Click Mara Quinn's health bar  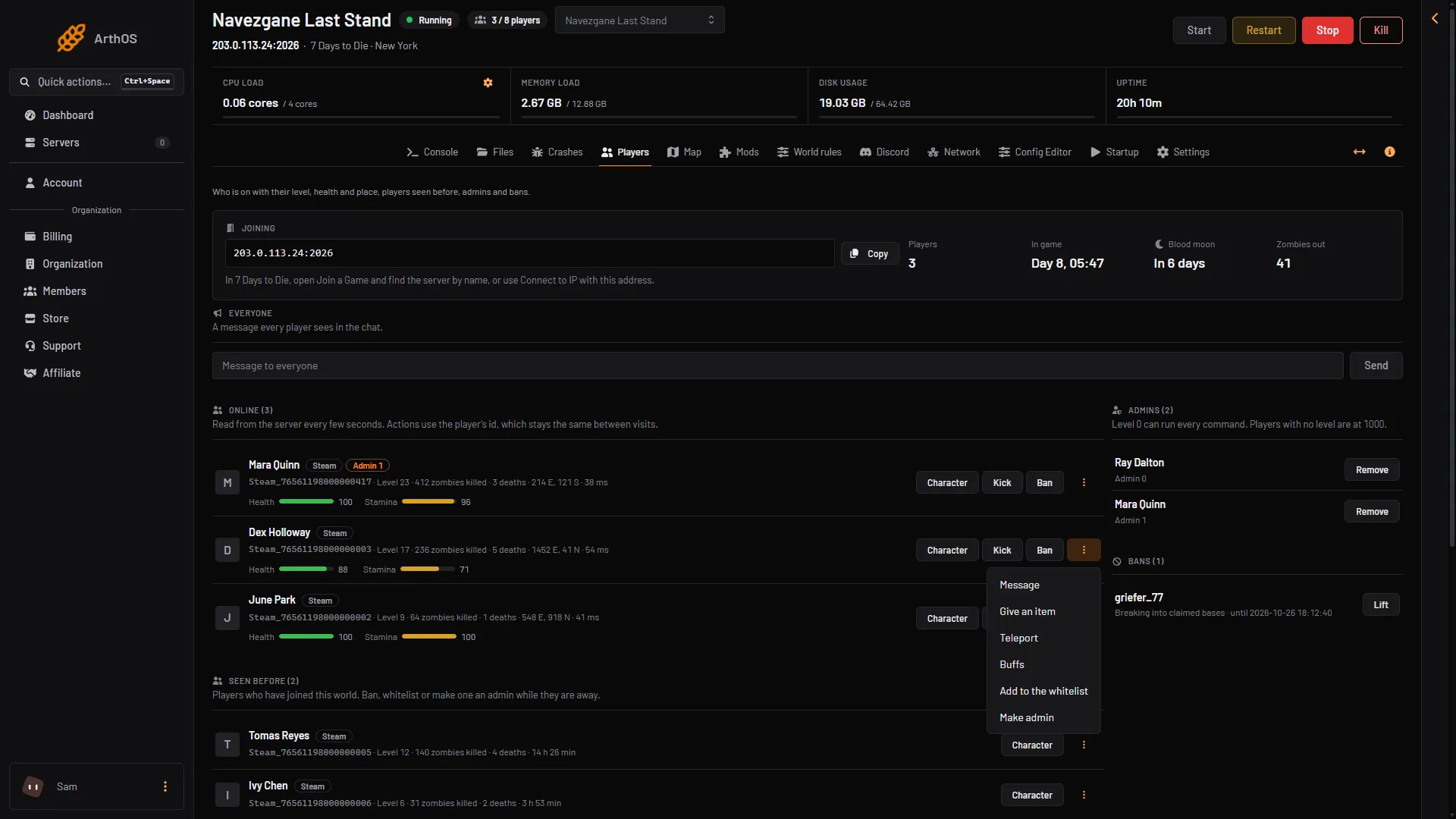306,501
